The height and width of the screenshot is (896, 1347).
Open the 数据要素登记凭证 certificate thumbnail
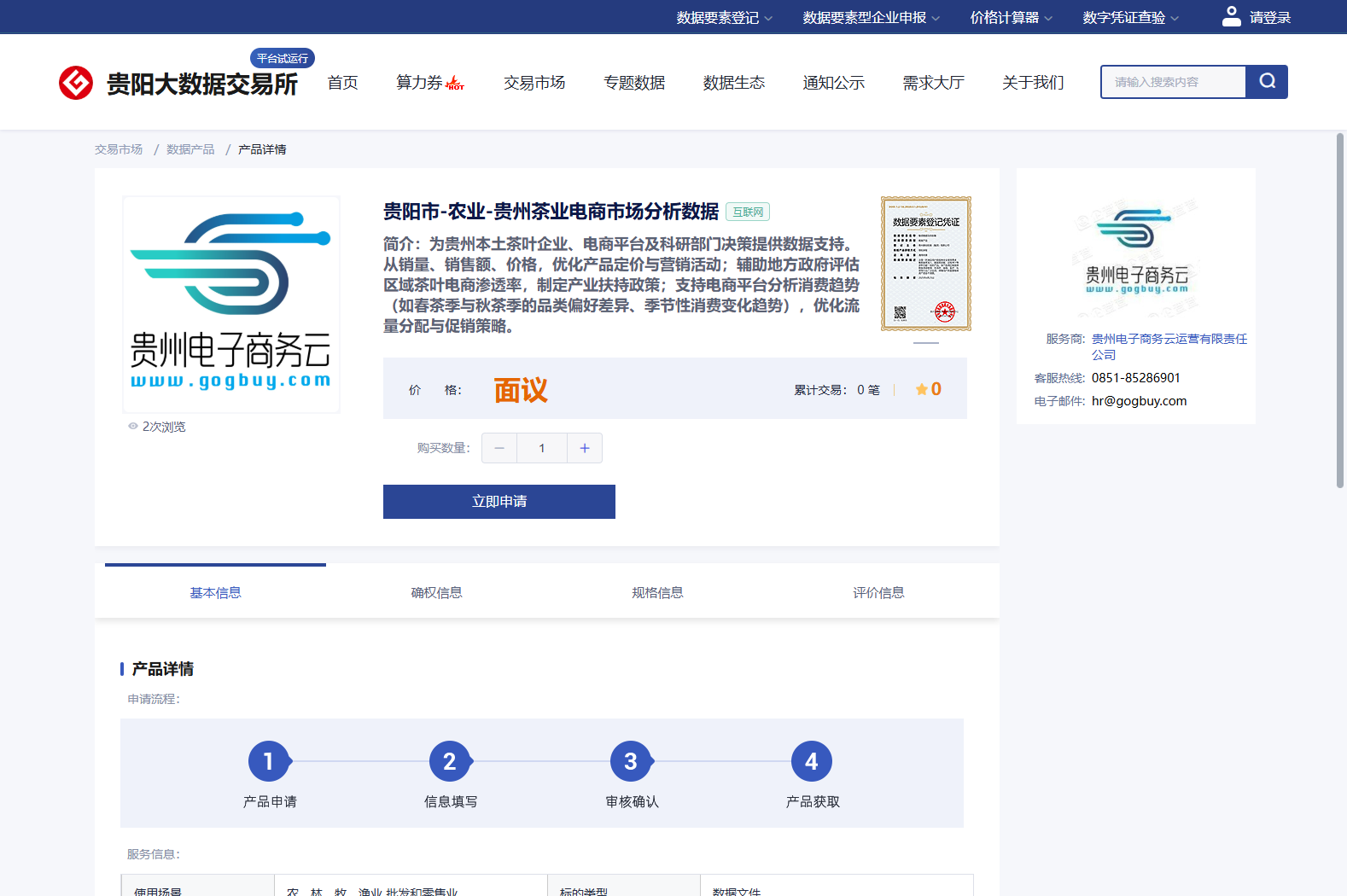[x=926, y=264]
